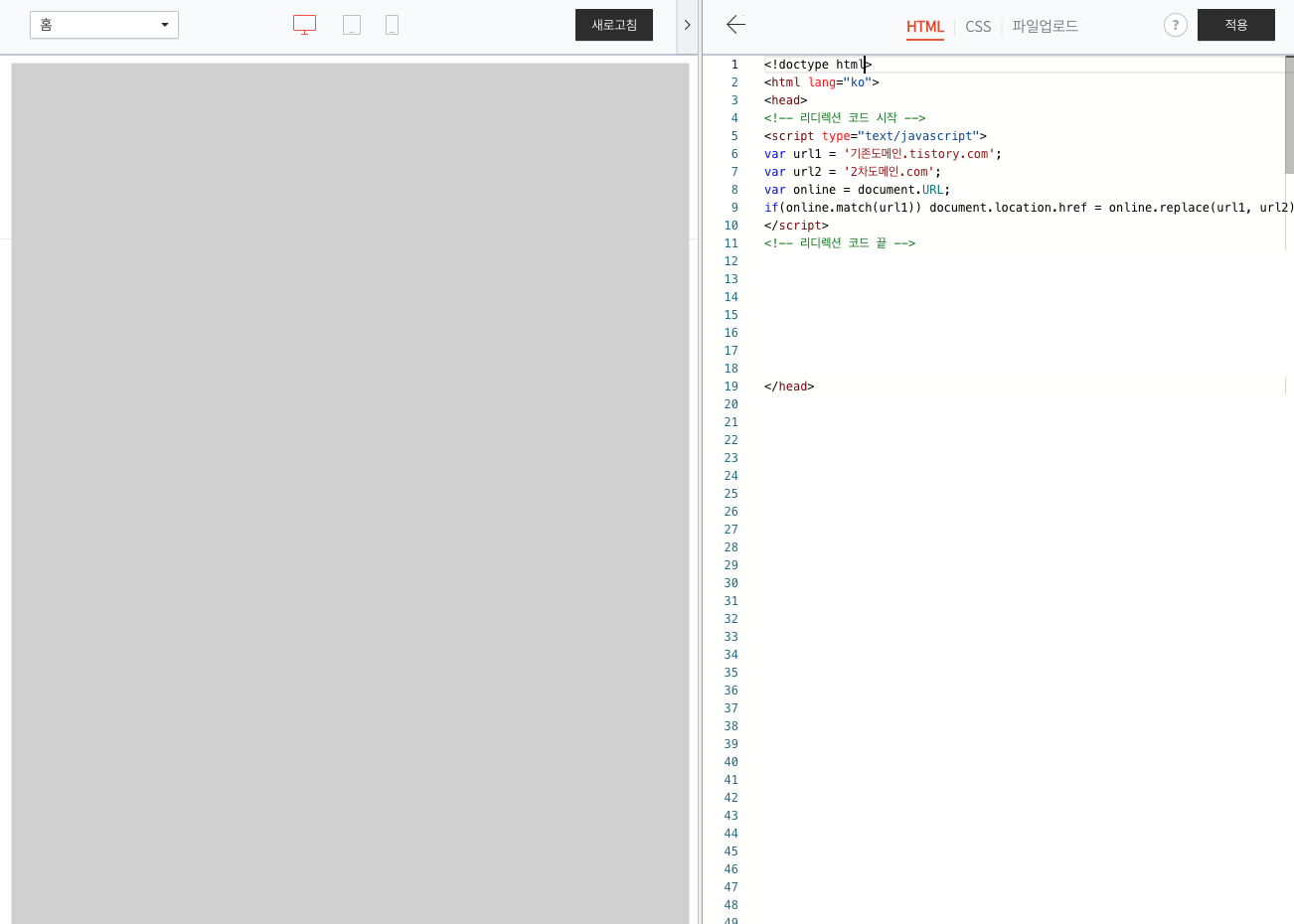This screenshot has height=924, width=1294.
Task: Click the <html lang="ko"> line
Action: 822,82
